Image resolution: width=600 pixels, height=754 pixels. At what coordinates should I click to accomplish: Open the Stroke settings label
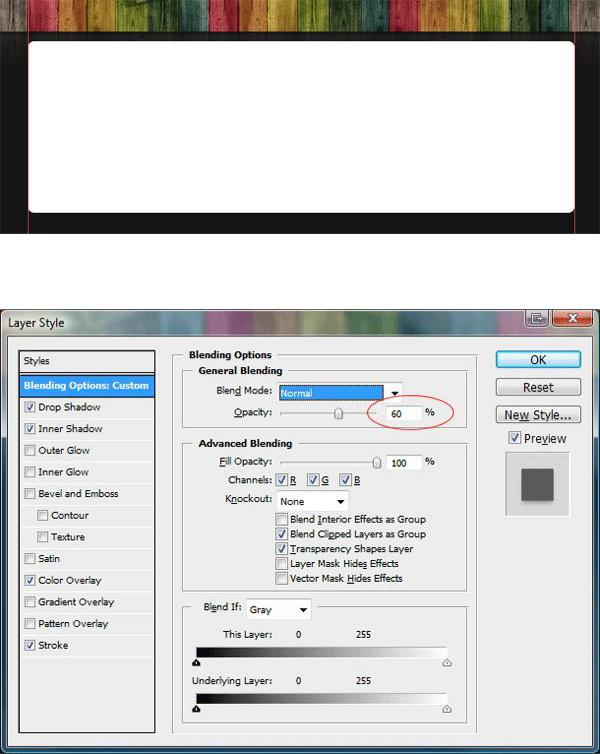coord(53,645)
